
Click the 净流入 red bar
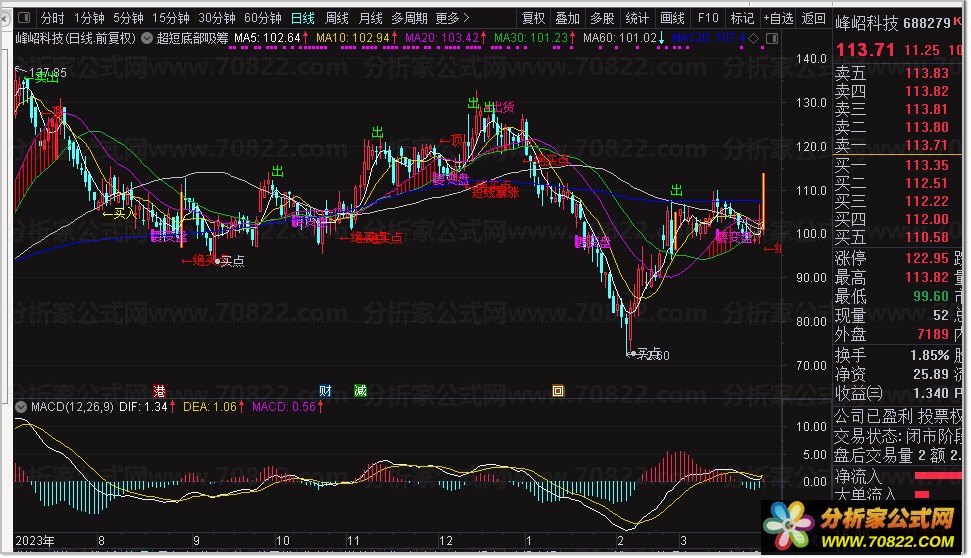pos(938,476)
